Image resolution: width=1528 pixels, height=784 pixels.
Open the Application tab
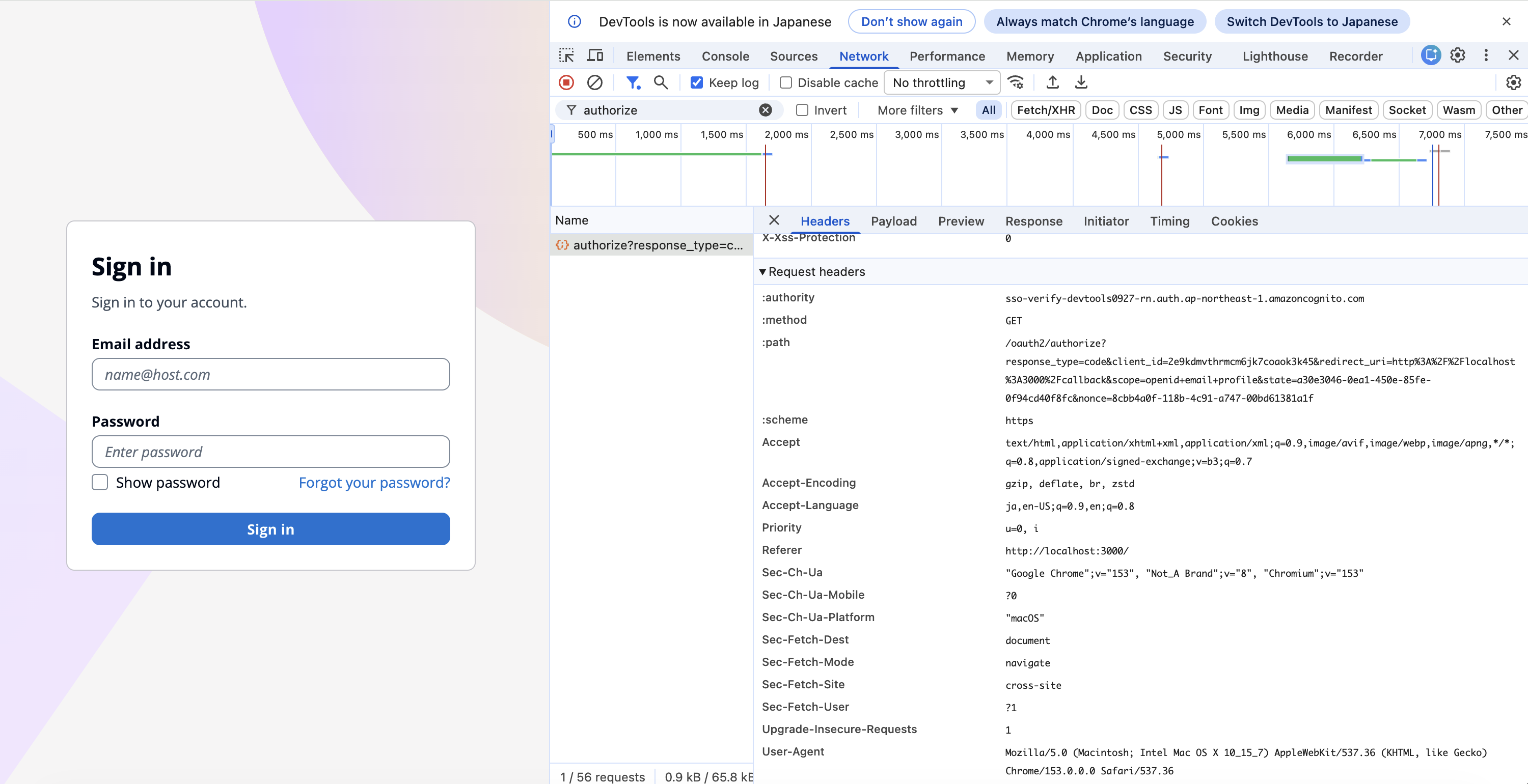pos(1109,56)
